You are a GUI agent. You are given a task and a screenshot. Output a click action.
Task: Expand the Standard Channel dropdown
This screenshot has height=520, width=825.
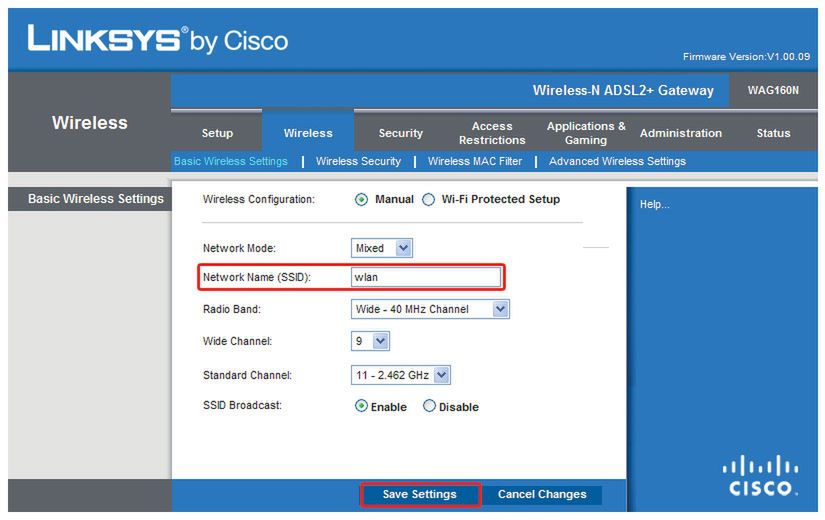(401, 375)
